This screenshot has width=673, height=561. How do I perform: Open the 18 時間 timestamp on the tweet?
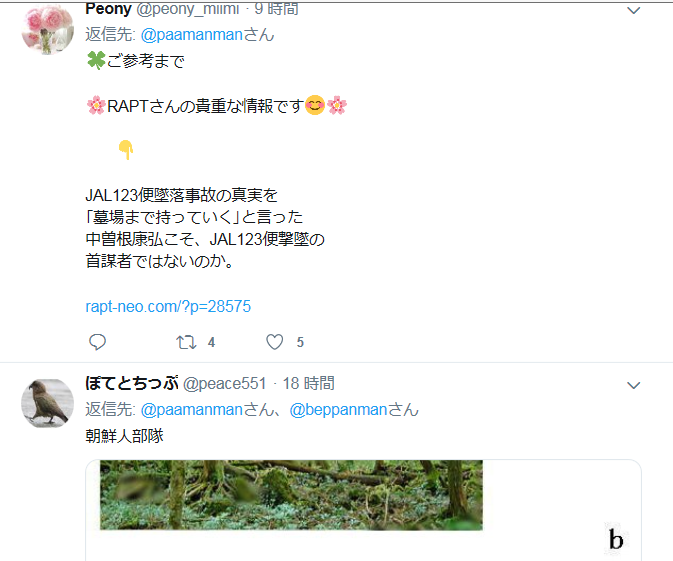308,383
